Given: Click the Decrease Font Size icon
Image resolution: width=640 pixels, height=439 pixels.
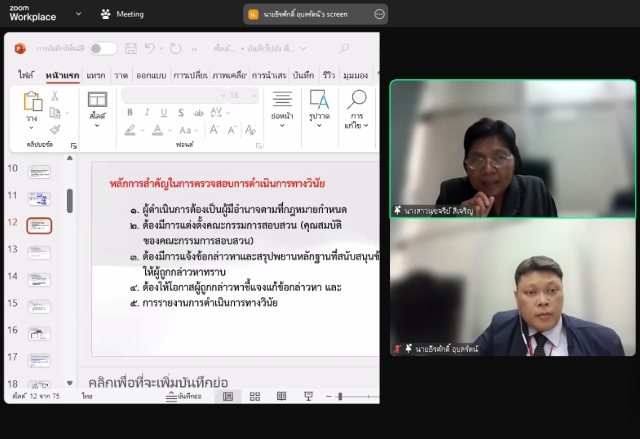Looking at the screenshot, I should click(232, 130).
